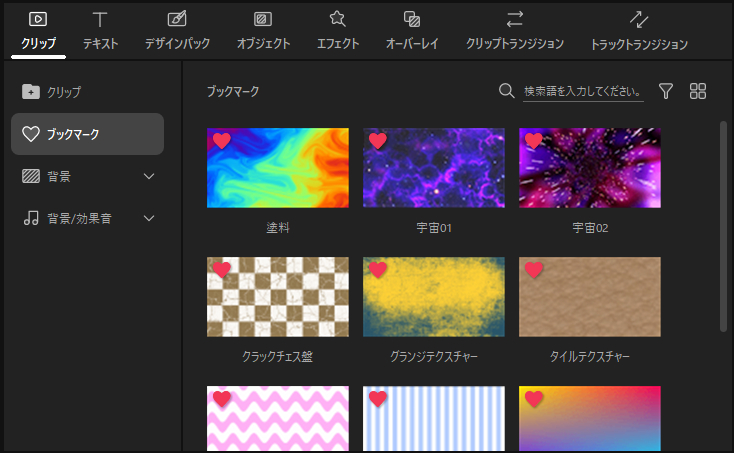This screenshot has height=453, width=734.
Task: Open the filter funnel icon
Action: [666, 91]
